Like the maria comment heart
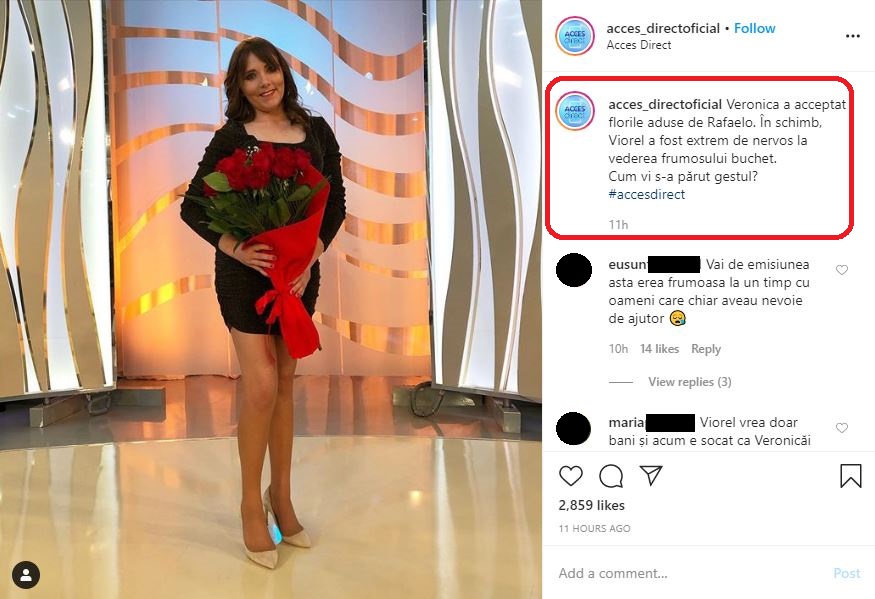The image size is (875, 599). click(x=842, y=428)
